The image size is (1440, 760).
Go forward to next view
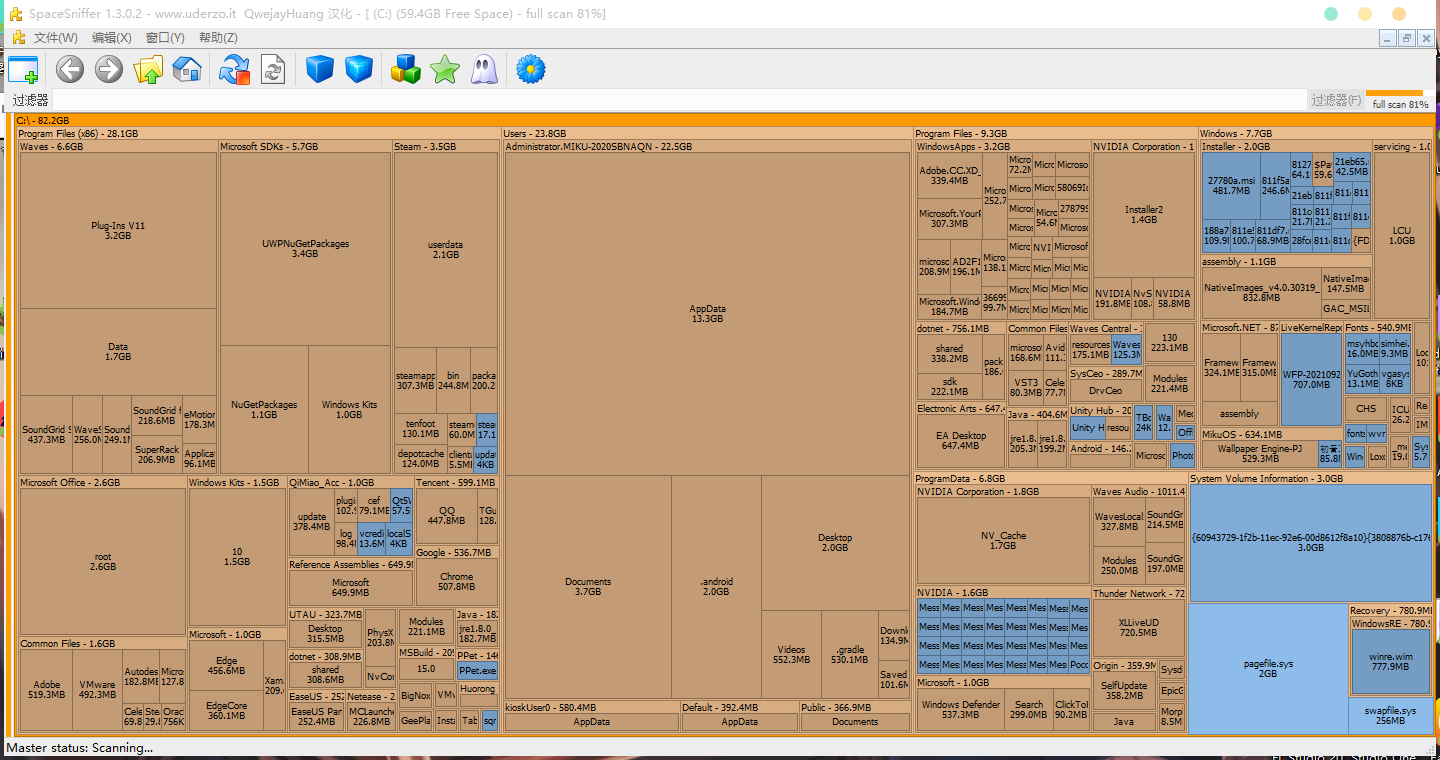108,69
